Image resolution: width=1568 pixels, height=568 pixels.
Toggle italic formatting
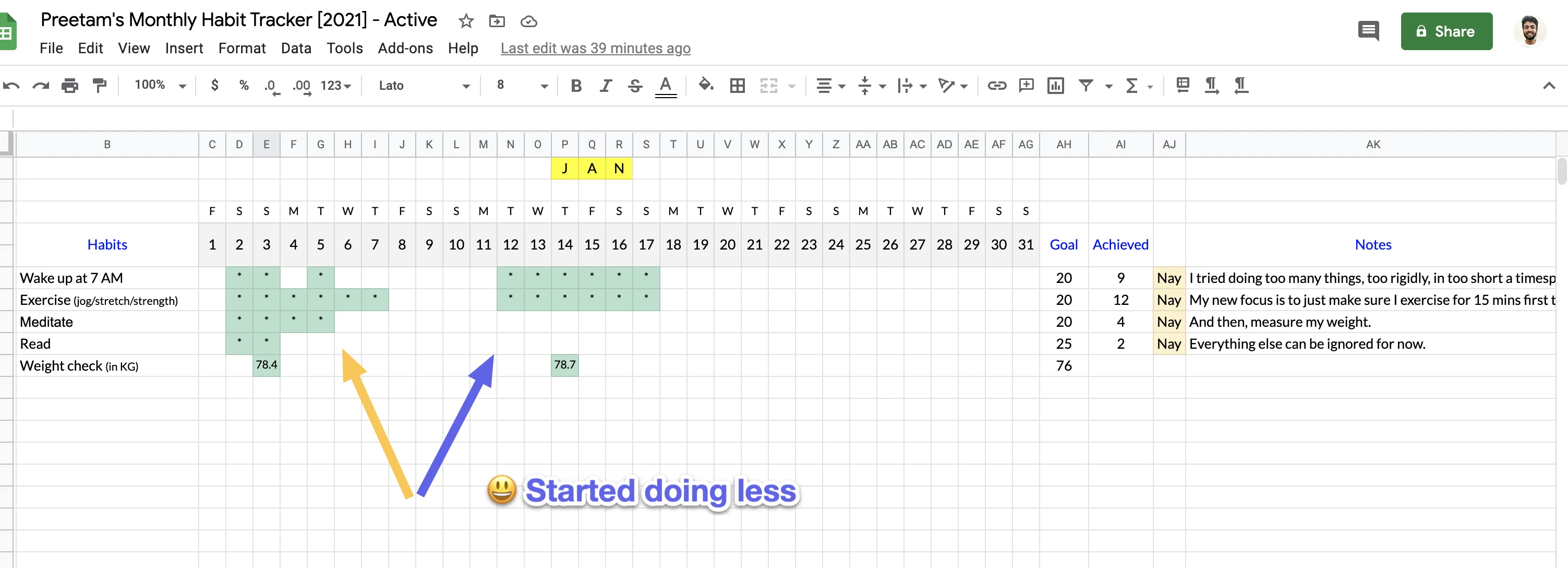[605, 85]
